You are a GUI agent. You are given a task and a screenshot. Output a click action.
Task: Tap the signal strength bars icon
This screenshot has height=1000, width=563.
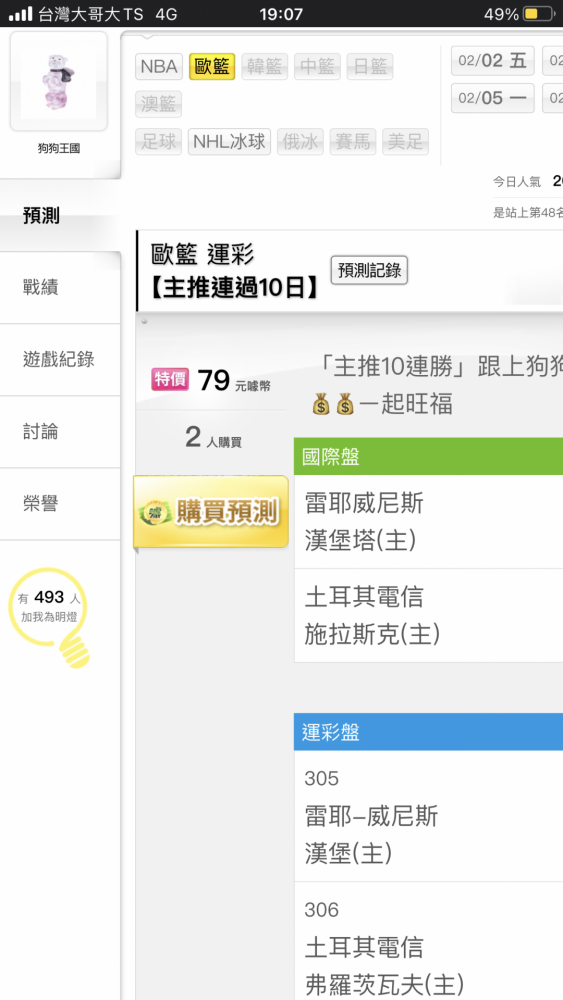(20, 13)
